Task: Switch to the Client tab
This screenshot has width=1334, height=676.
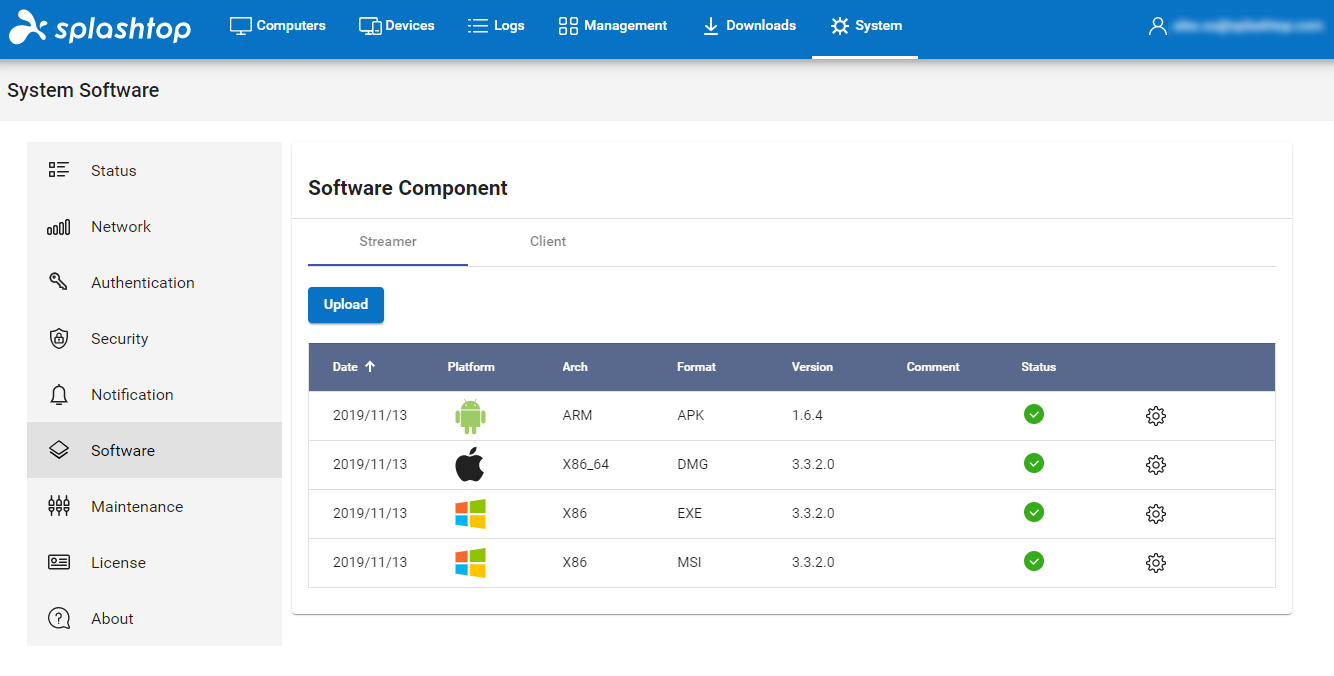Action: (548, 241)
